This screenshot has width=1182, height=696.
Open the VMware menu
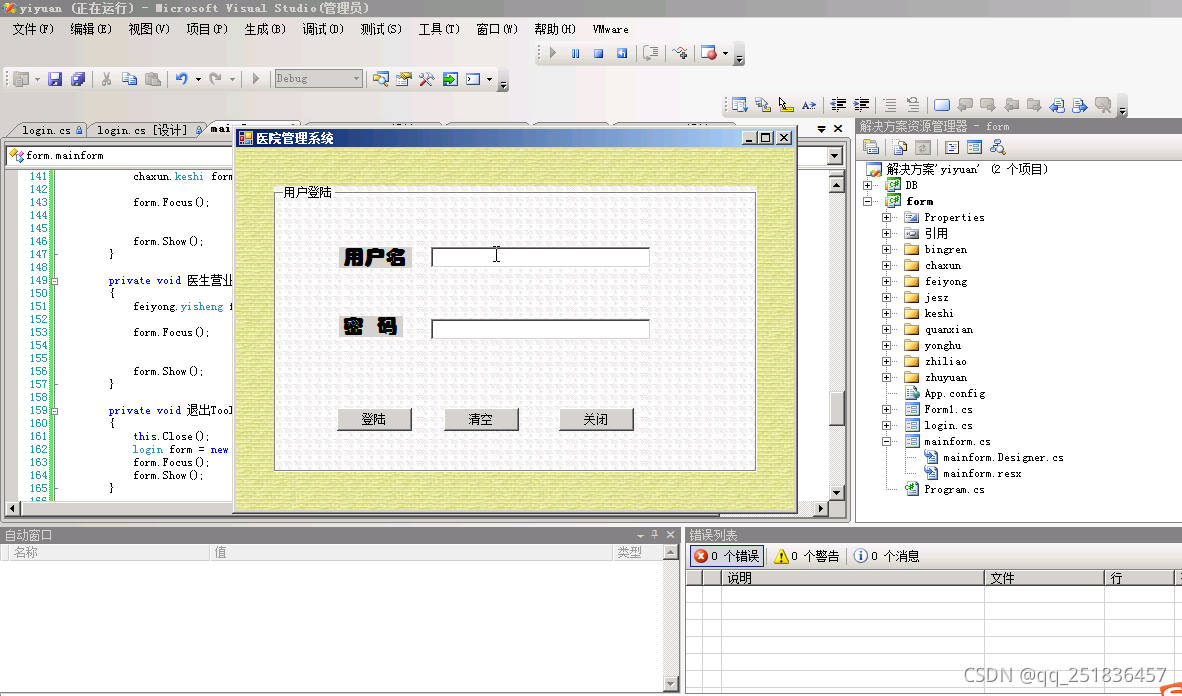tap(611, 29)
